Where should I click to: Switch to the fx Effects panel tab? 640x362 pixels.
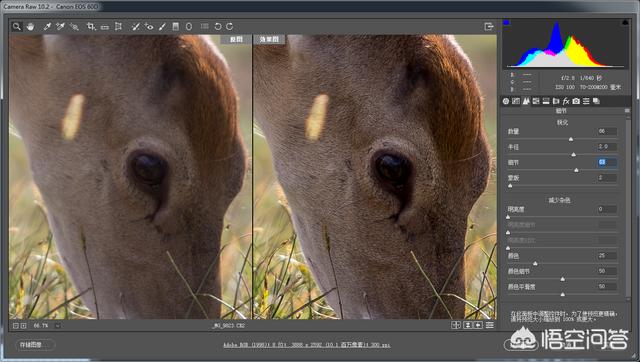566,101
